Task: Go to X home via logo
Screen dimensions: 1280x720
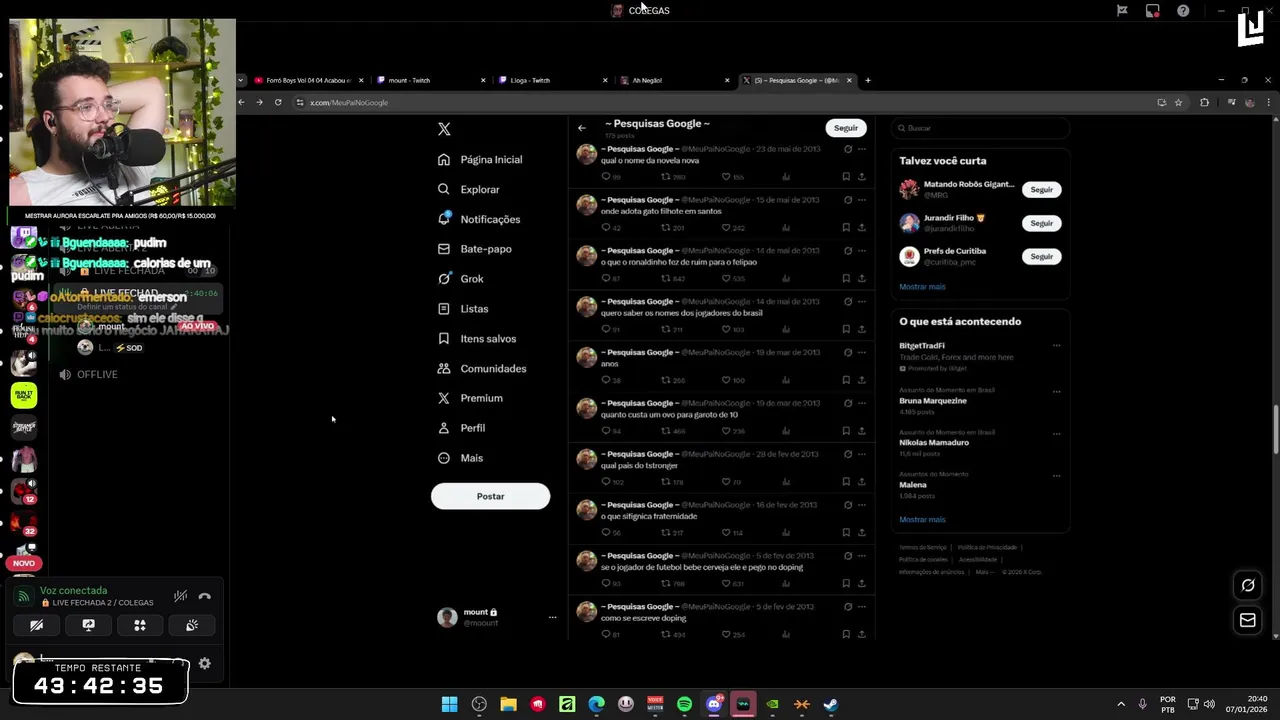Action: click(444, 129)
